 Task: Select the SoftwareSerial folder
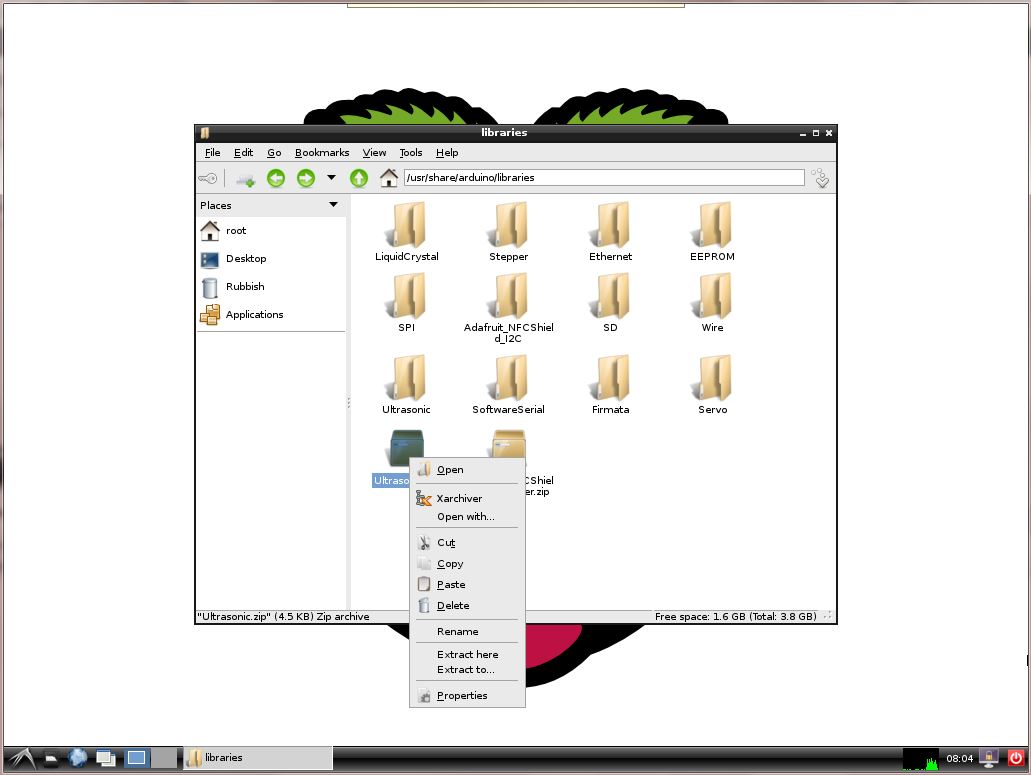pos(508,385)
